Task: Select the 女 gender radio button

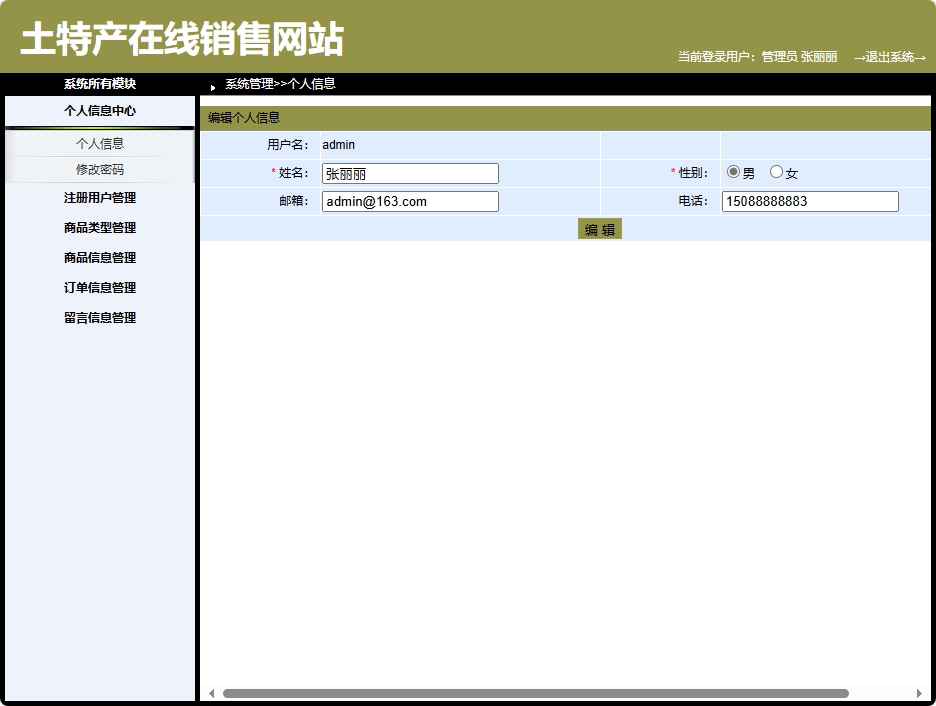Action: click(777, 171)
